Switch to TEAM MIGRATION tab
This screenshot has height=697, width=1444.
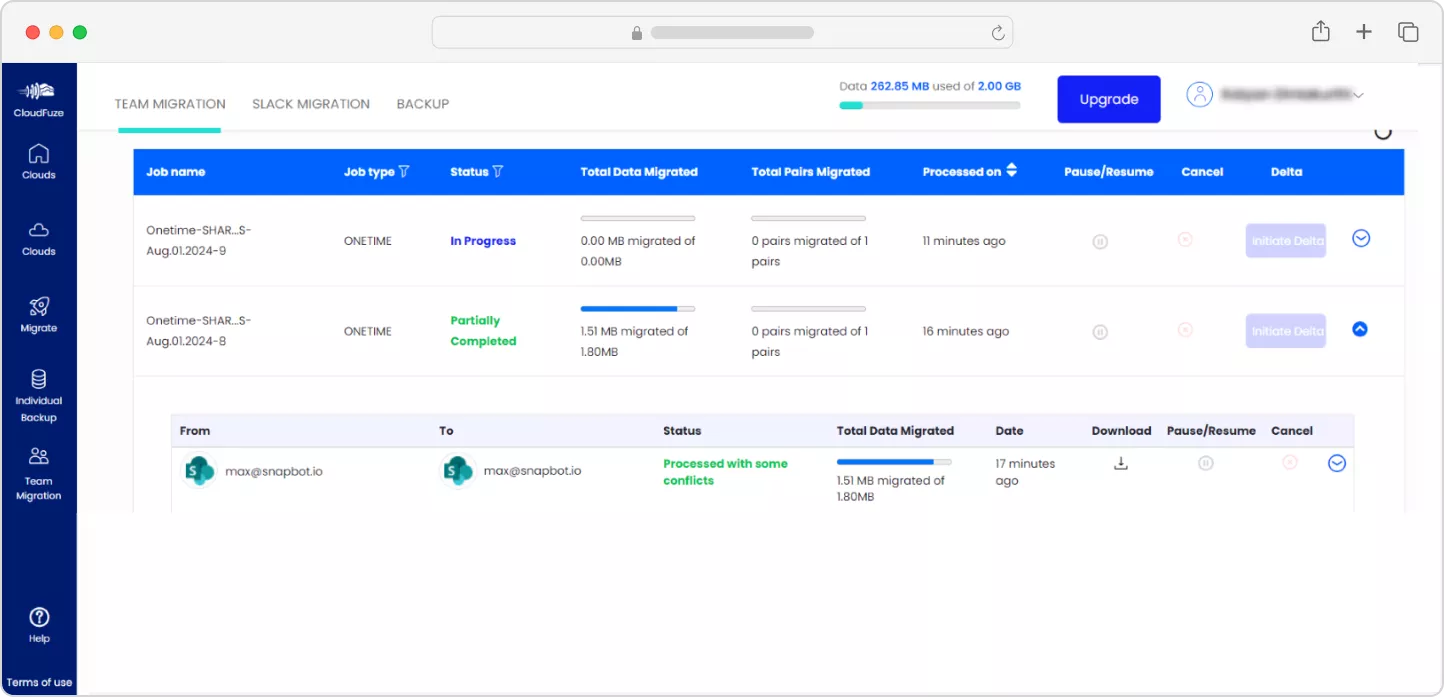(170, 104)
